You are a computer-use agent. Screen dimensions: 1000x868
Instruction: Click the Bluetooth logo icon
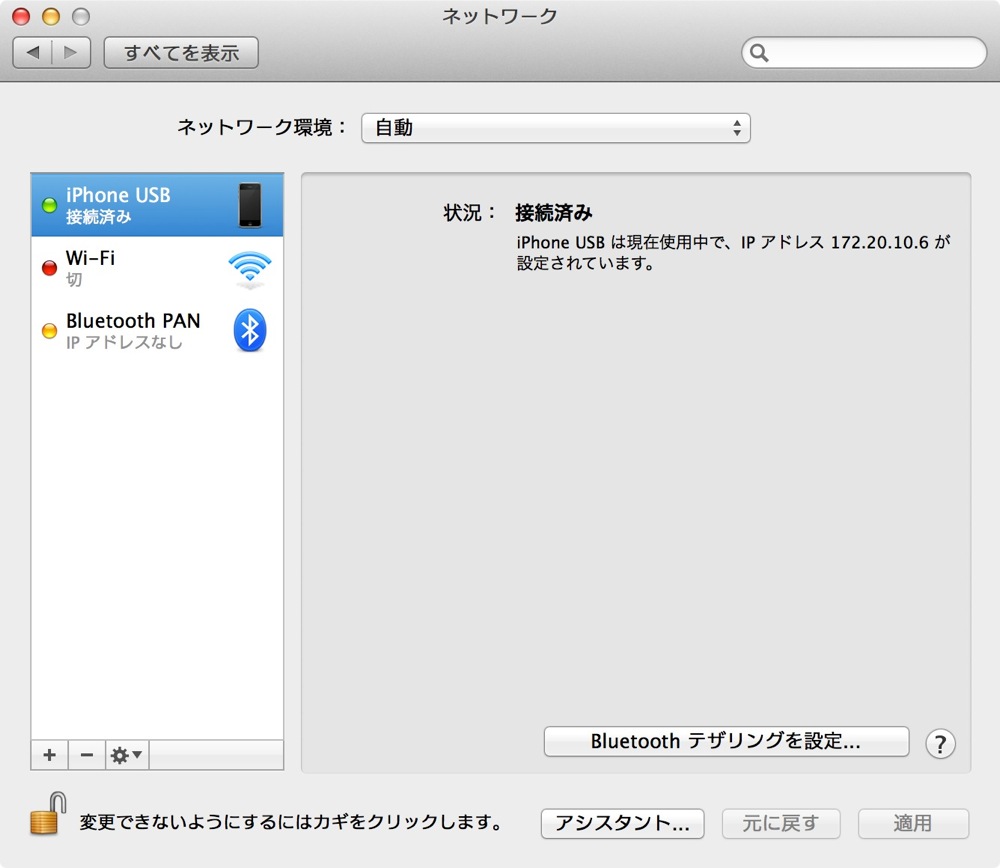coord(250,330)
